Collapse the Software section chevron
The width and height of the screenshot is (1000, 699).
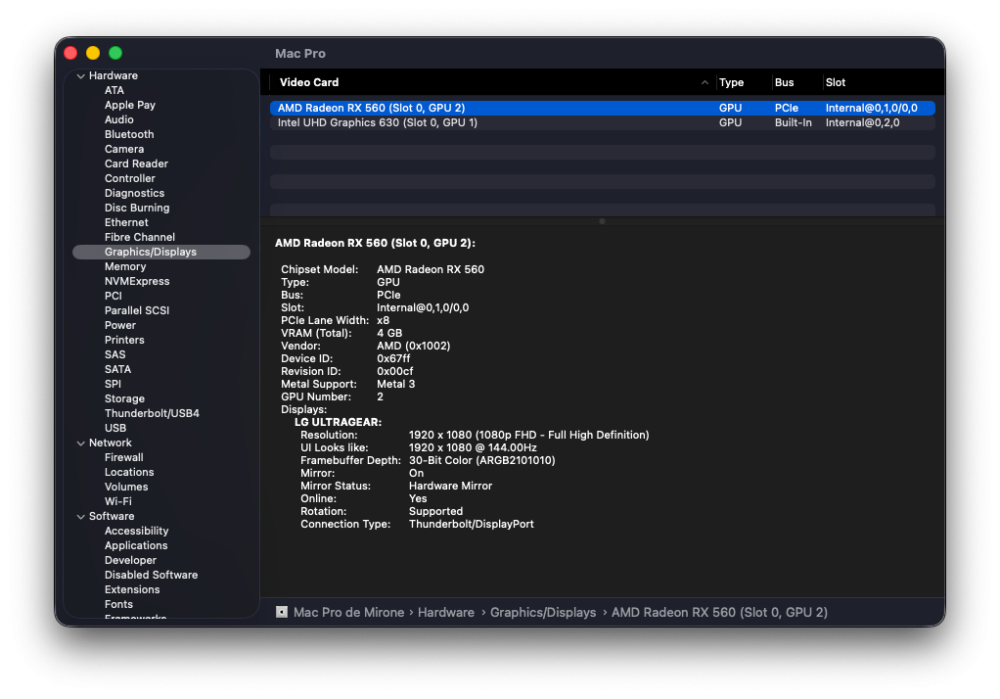pyautogui.click(x=81, y=517)
